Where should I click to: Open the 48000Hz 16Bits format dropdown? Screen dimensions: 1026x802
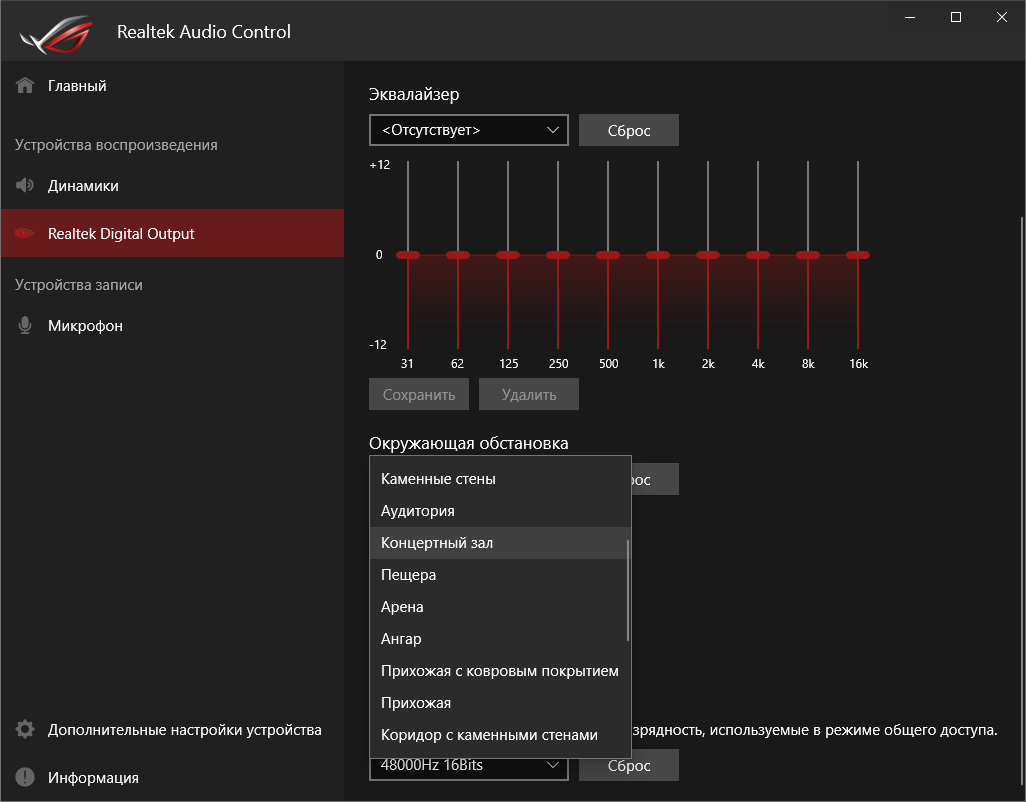point(469,768)
